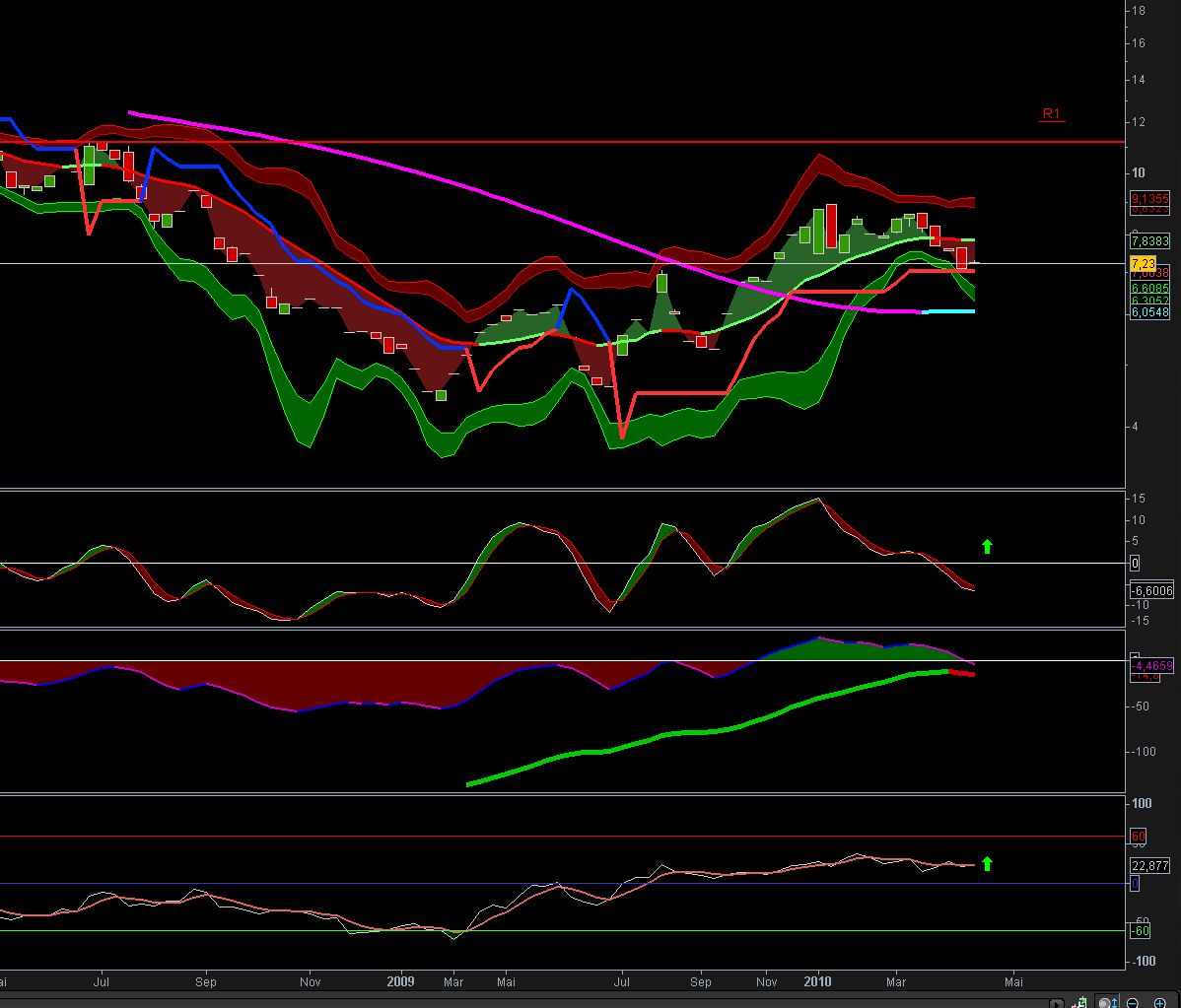The image size is (1181, 1008).
Task: Click the blue 0 level label
Action: 1135,884
